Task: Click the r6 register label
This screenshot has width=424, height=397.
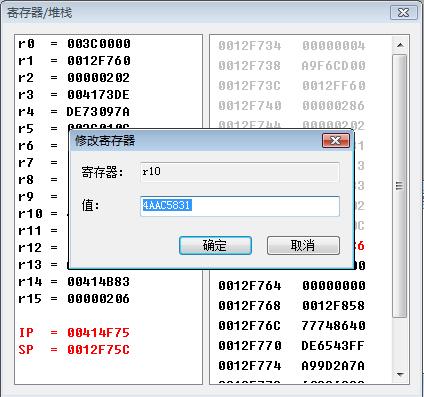Action: coord(26,146)
